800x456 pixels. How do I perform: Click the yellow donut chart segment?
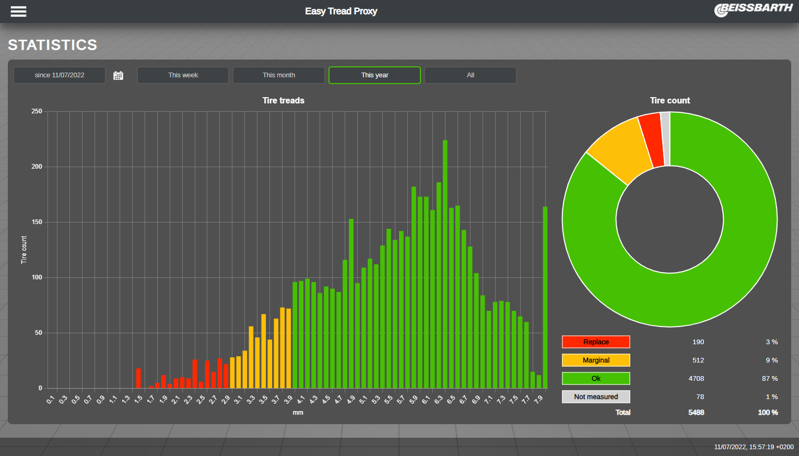pyautogui.click(x=615, y=148)
